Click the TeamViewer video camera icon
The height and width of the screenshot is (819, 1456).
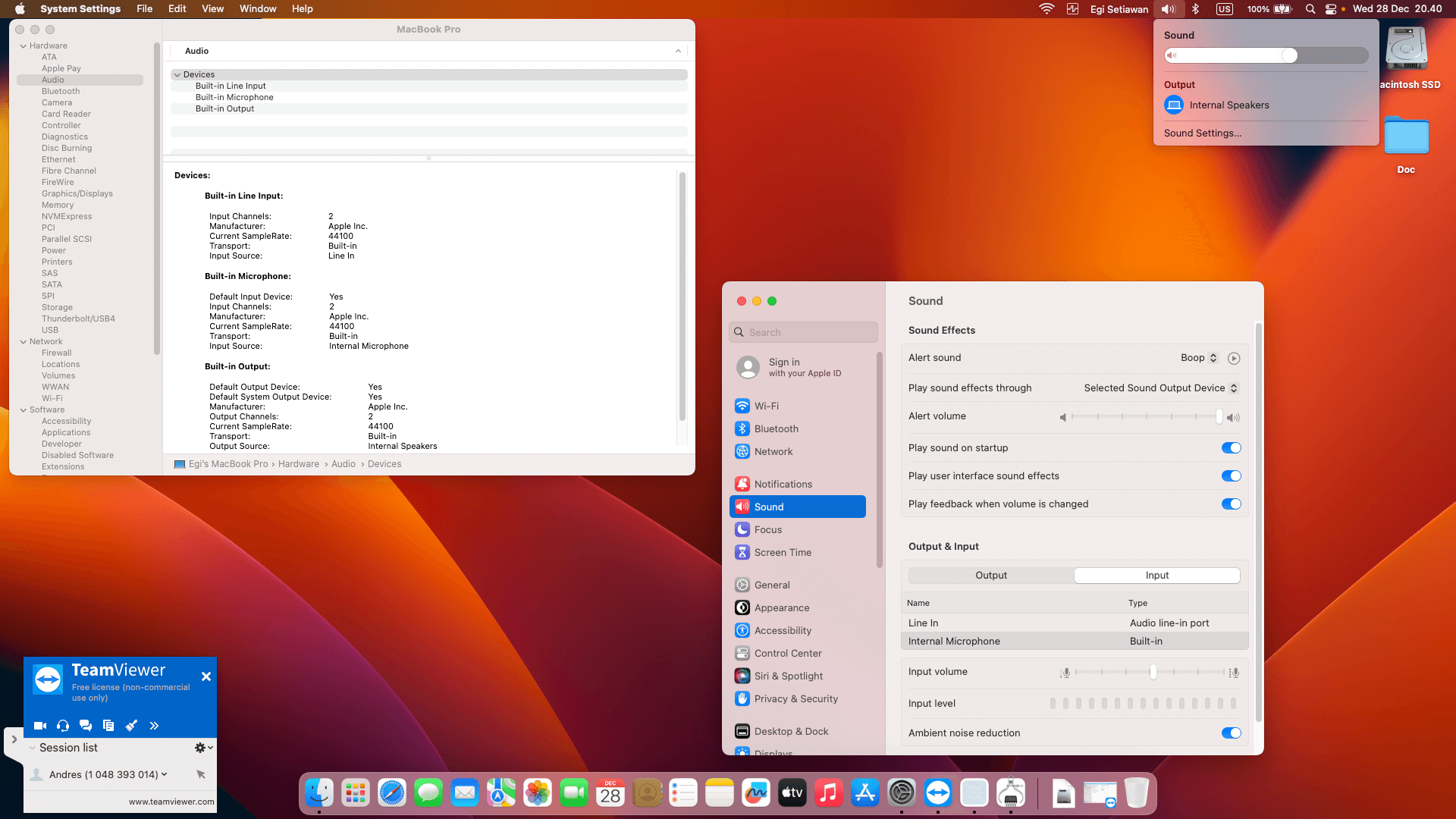coord(40,726)
